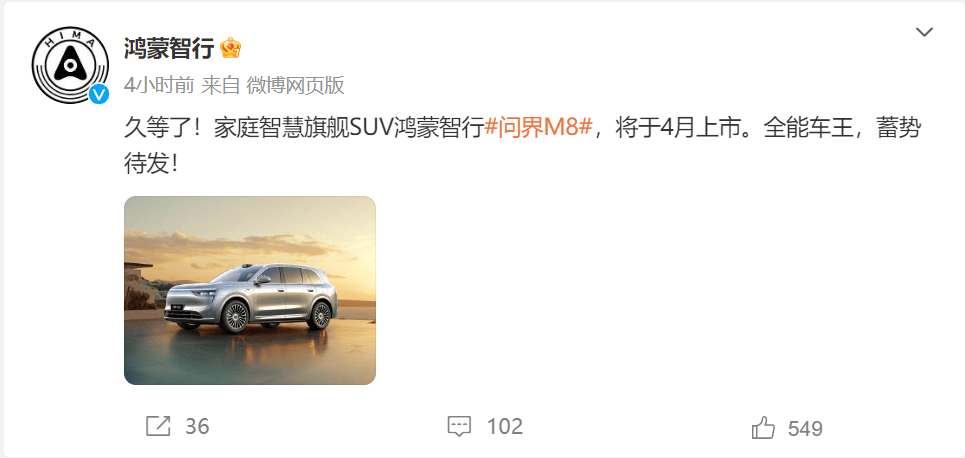
Task: Open the 鸿蒙智行 username link
Action: pos(169,48)
